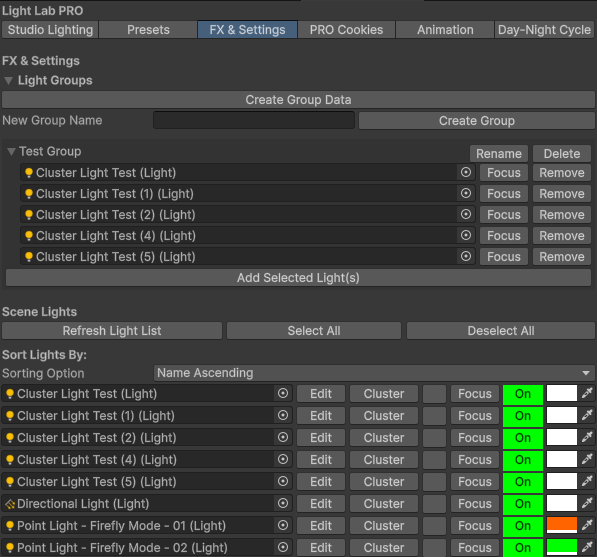Open object picker for Cluster Light Test (1) in Scene Lights

283,415
